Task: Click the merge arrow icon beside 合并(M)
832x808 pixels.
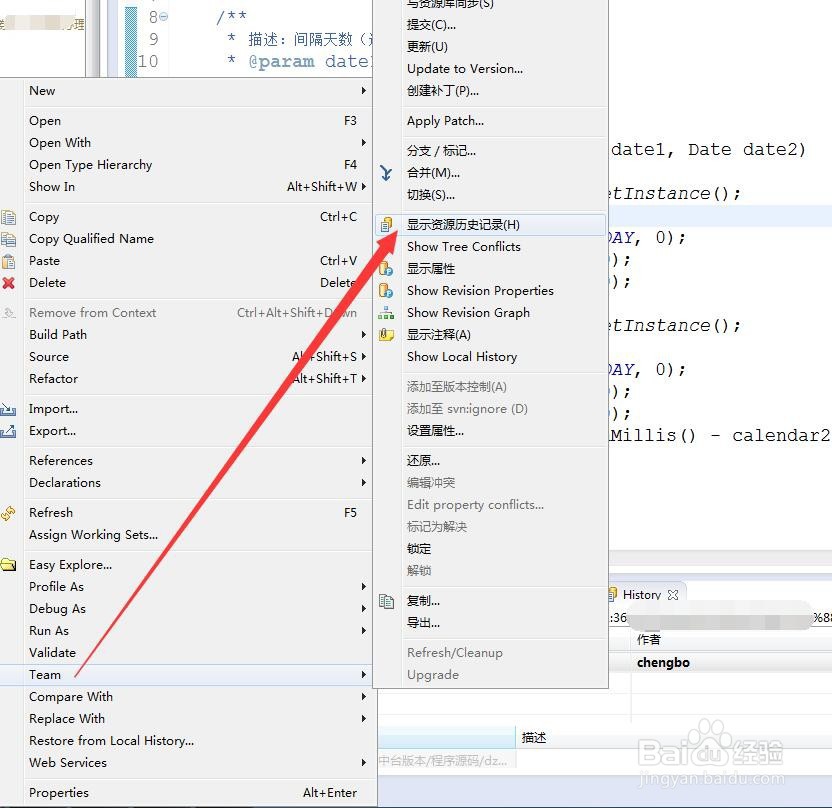Action: pos(386,173)
